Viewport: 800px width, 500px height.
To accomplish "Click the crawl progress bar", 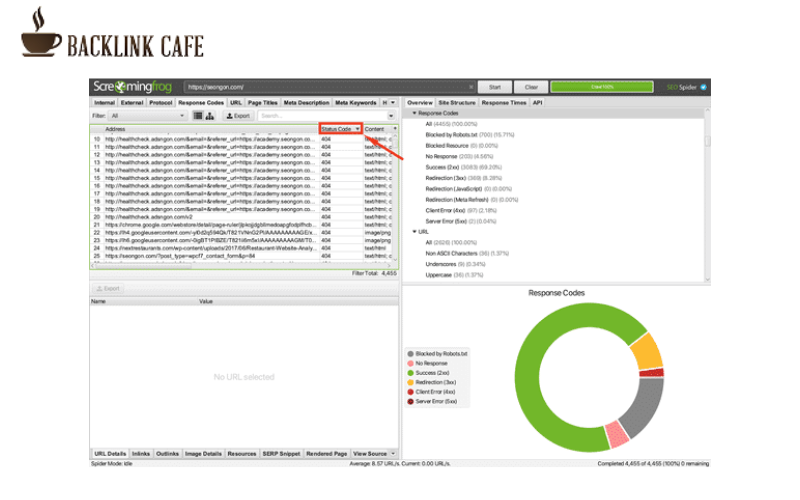I will pyautogui.click(x=602, y=87).
